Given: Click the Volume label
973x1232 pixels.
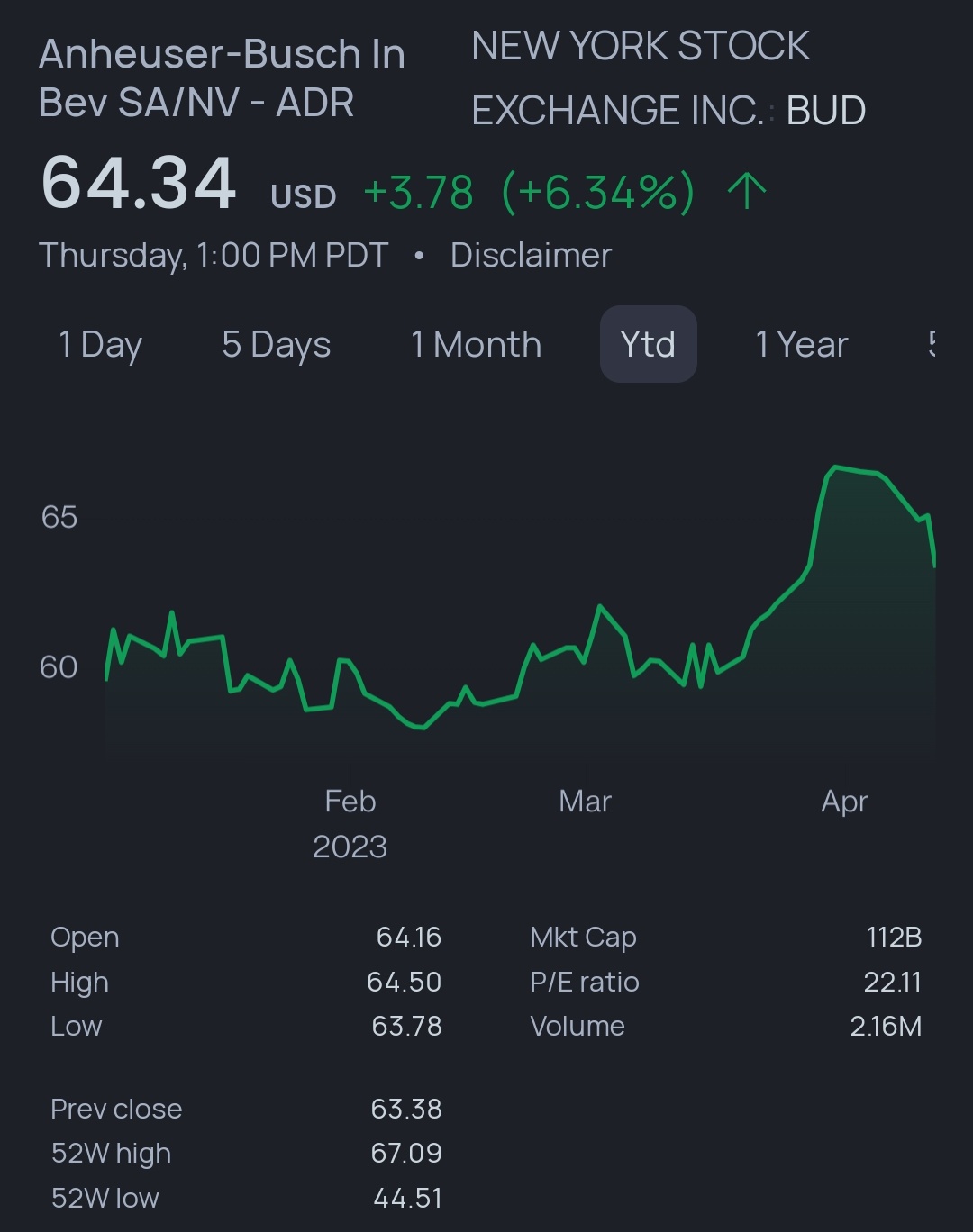Looking at the screenshot, I should [x=577, y=1026].
